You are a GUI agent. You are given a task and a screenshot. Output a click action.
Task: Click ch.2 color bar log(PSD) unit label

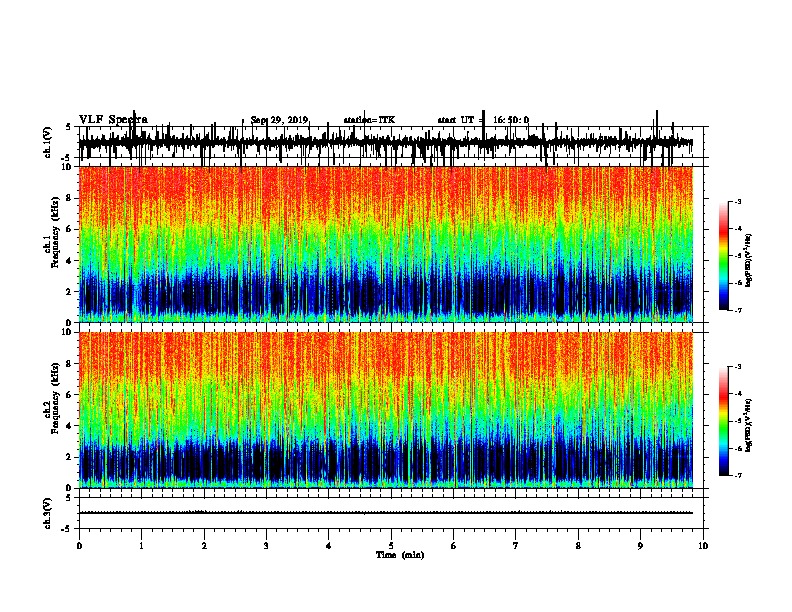tap(748, 425)
